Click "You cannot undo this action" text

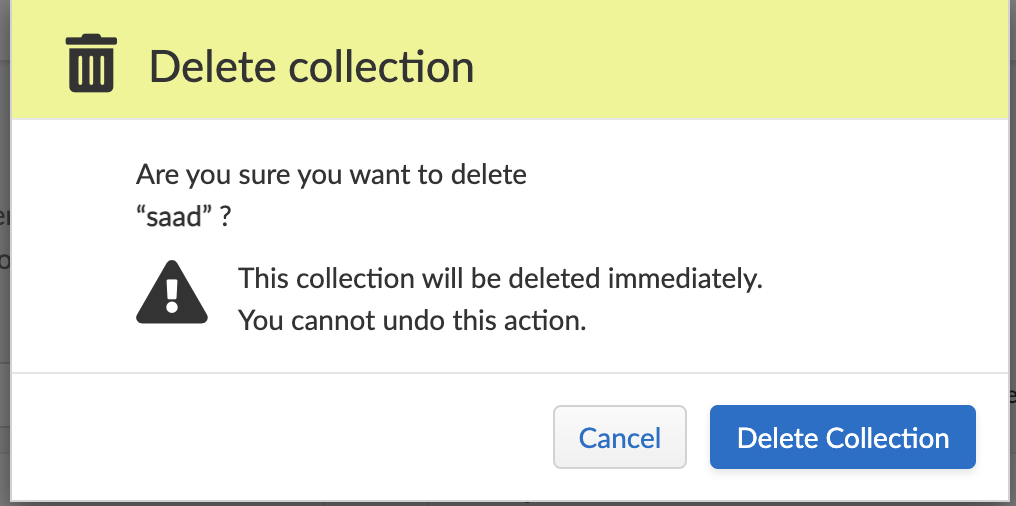(x=411, y=321)
